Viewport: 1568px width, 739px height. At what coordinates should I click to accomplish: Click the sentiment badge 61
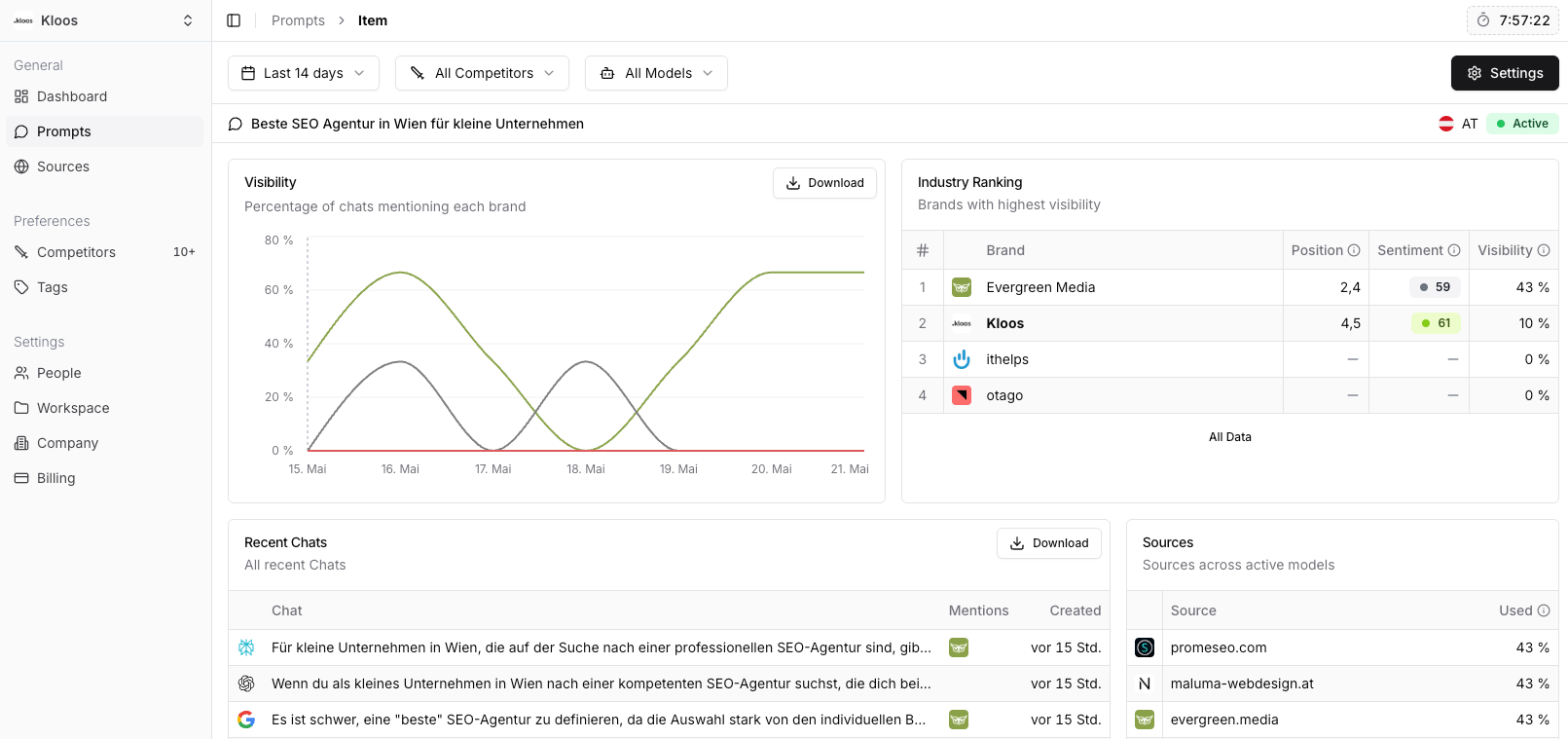click(x=1436, y=323)
